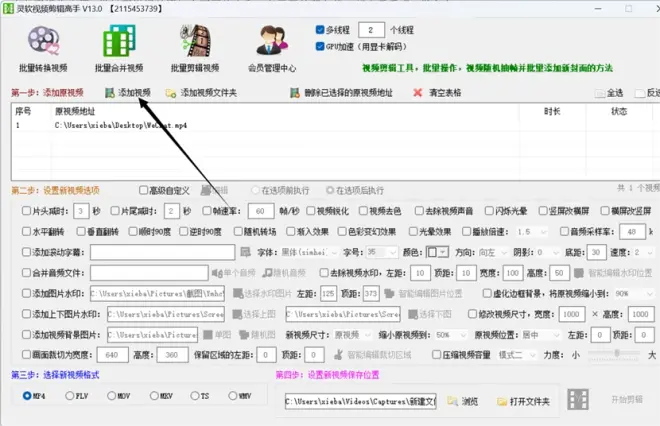660x426 pixels.
Task: Click the 线程 count input field
Action: [x=371, y=30]
